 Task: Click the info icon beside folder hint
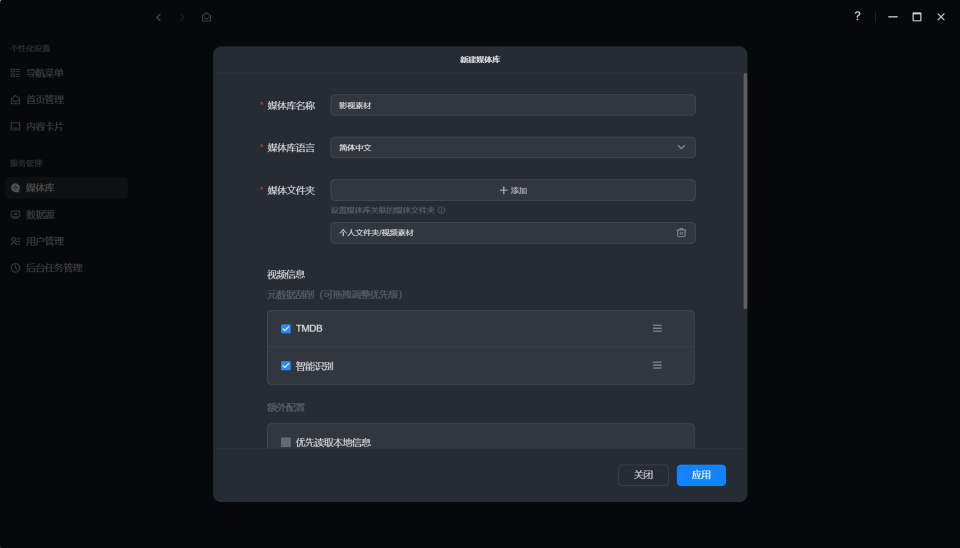[x=441, y=210]
